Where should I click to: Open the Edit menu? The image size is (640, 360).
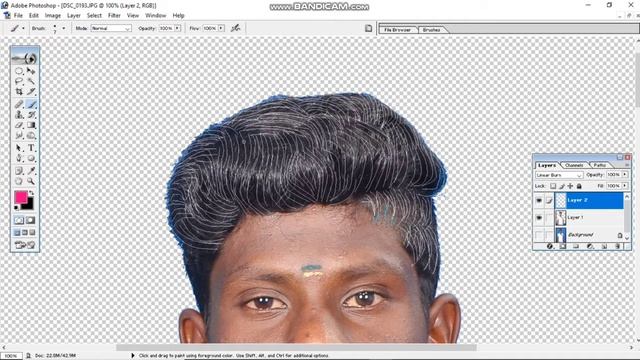34,16
